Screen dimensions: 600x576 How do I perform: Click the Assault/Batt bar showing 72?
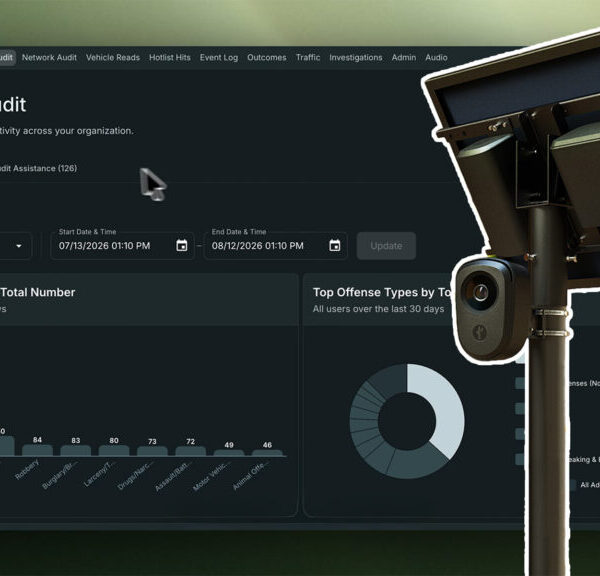(x=190, y=451)
